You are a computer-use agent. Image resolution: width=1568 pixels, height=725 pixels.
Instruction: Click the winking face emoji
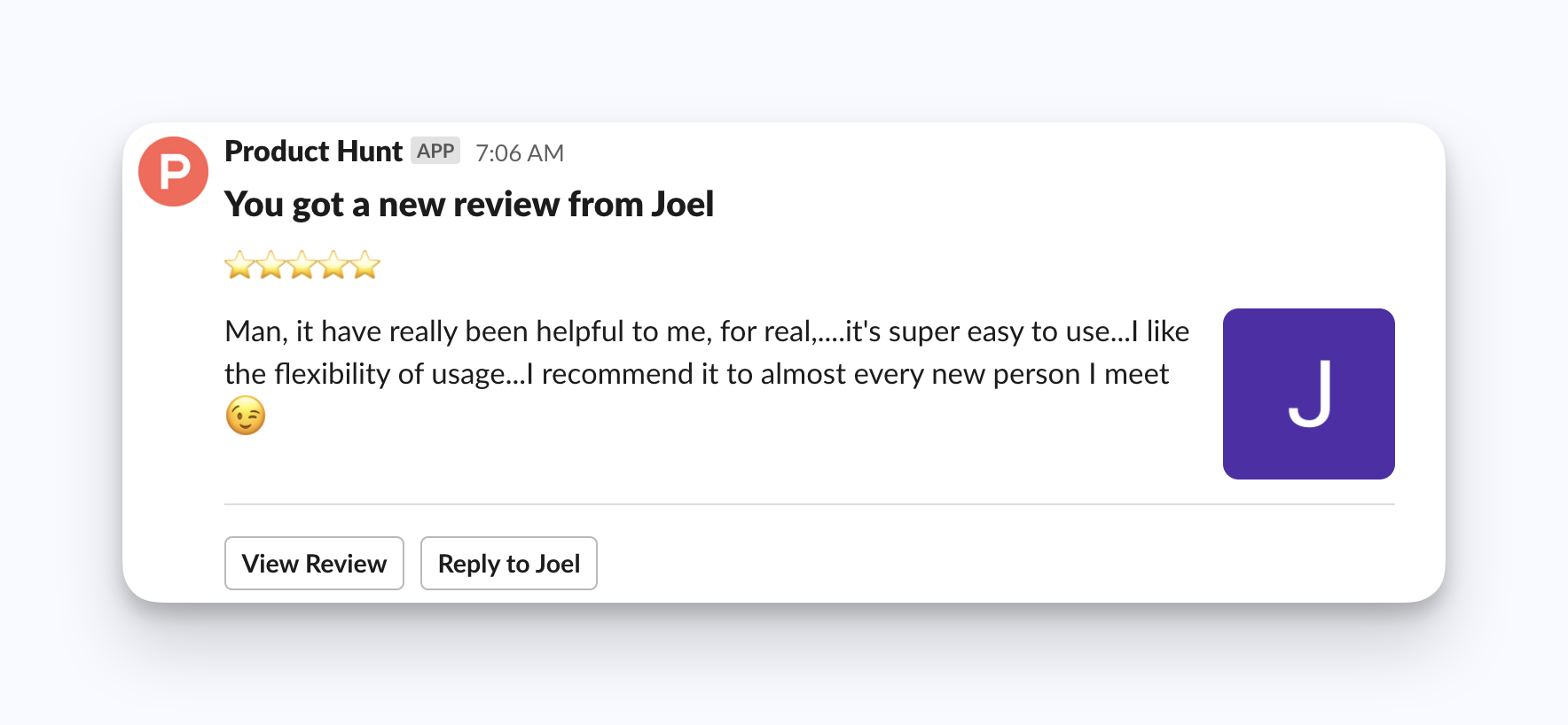tap(245, 413)
